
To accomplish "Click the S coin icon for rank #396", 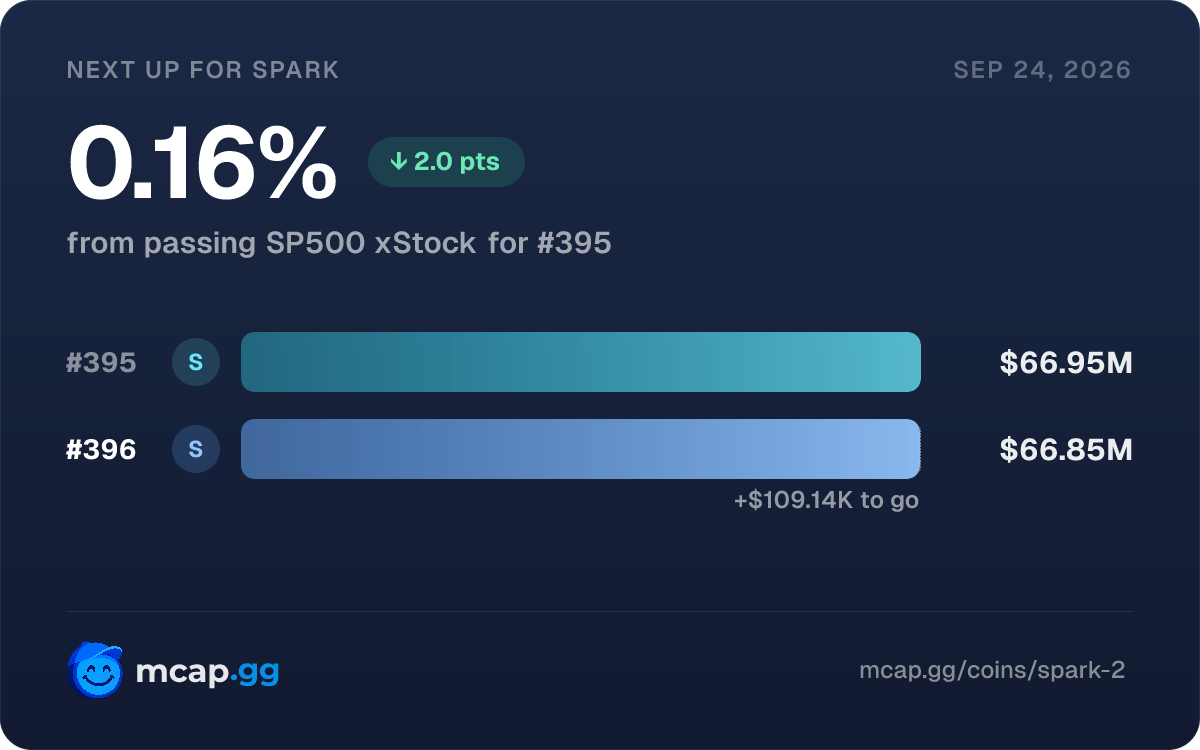I will [196, 449].
